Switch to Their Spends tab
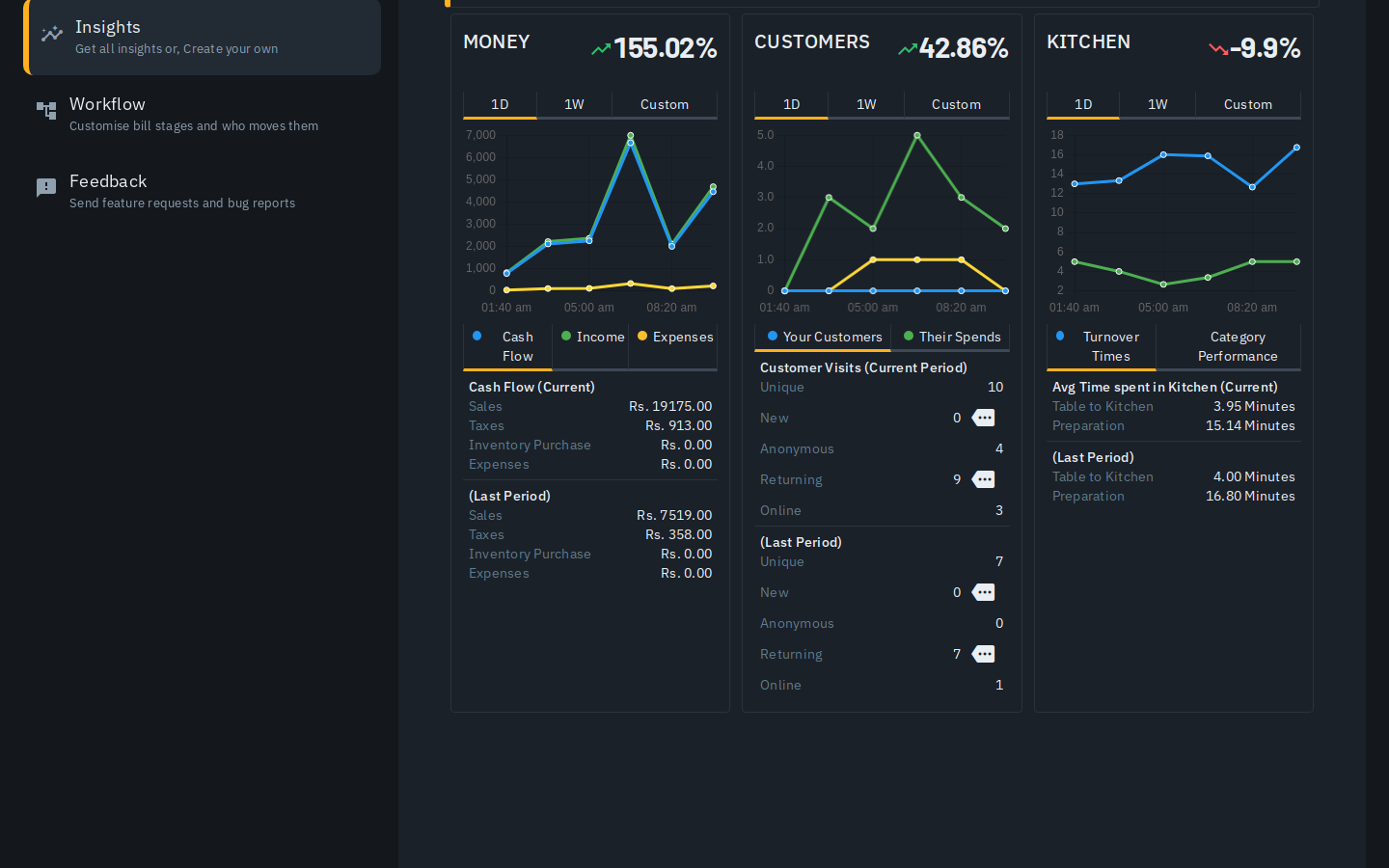Viewport: 1389px width, 868px height. coord(951,337)
